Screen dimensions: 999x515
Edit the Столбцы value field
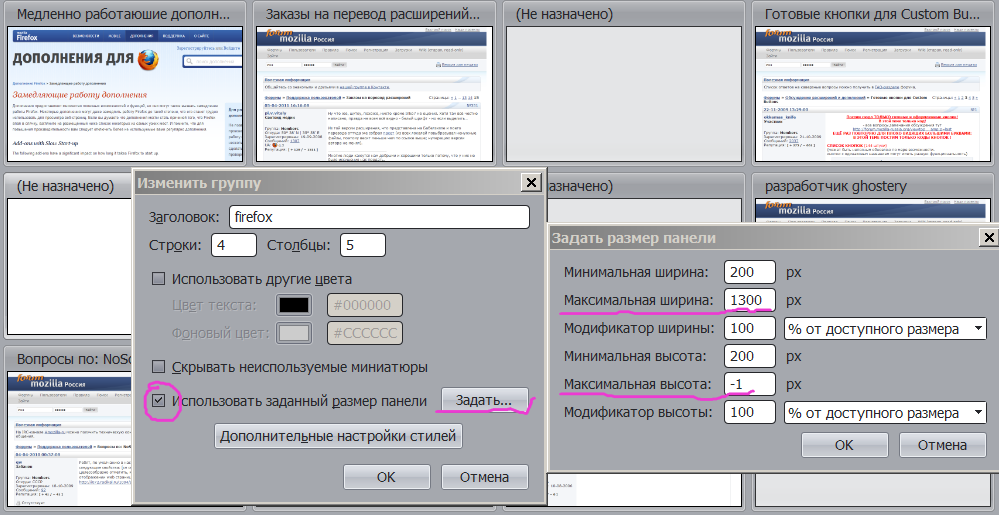pyautogui.click(x=363, y=245)
